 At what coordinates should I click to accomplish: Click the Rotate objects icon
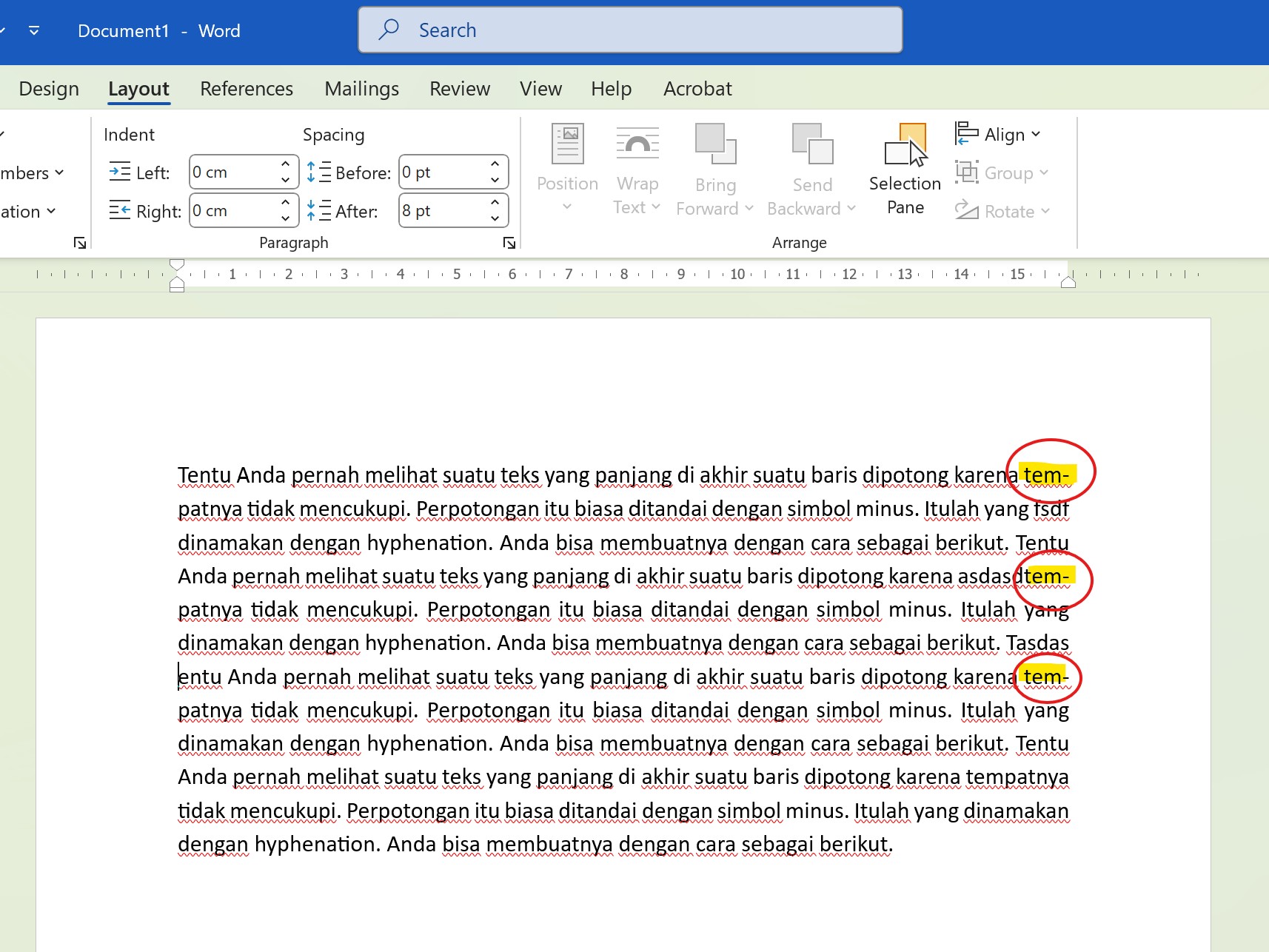[x=966, y=210]
